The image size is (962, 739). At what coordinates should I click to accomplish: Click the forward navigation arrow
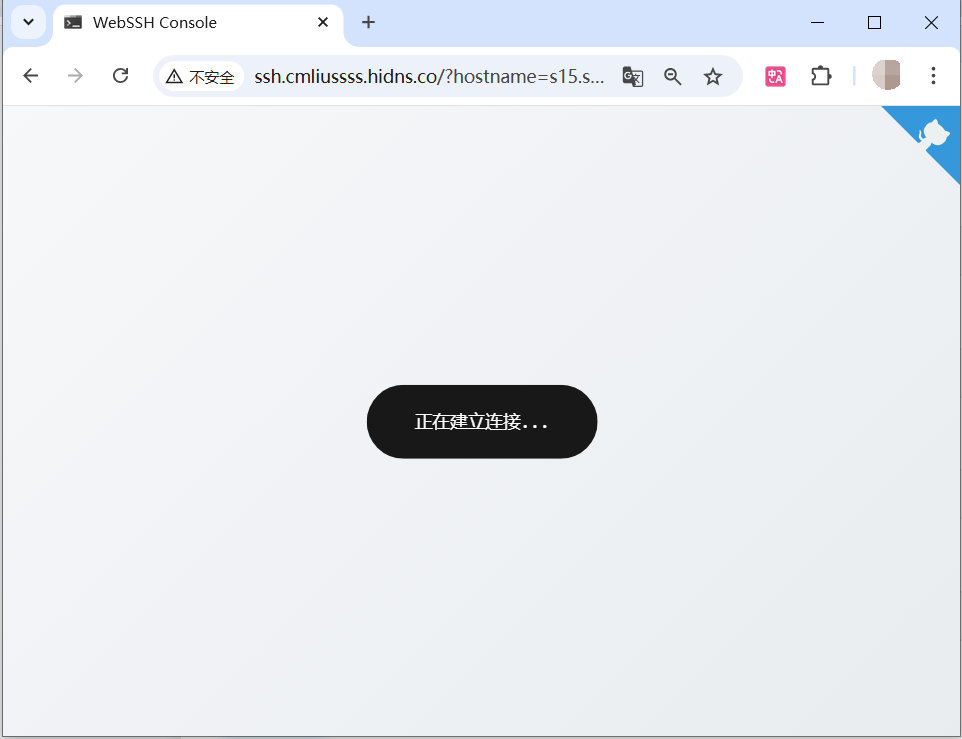point(75,76)
